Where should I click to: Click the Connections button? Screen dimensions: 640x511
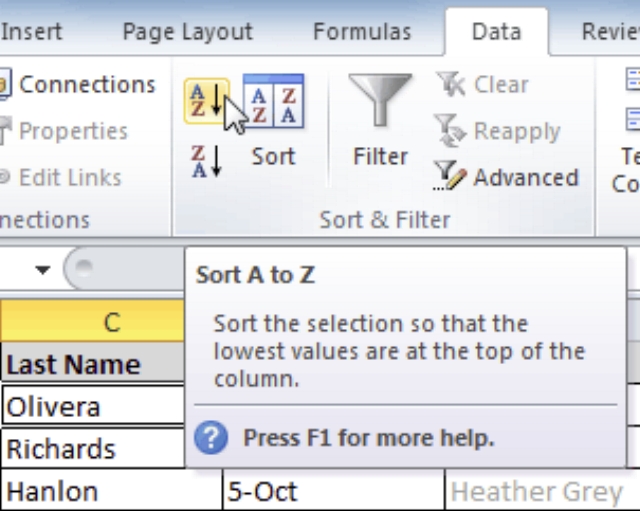click(x=78, y=85)
